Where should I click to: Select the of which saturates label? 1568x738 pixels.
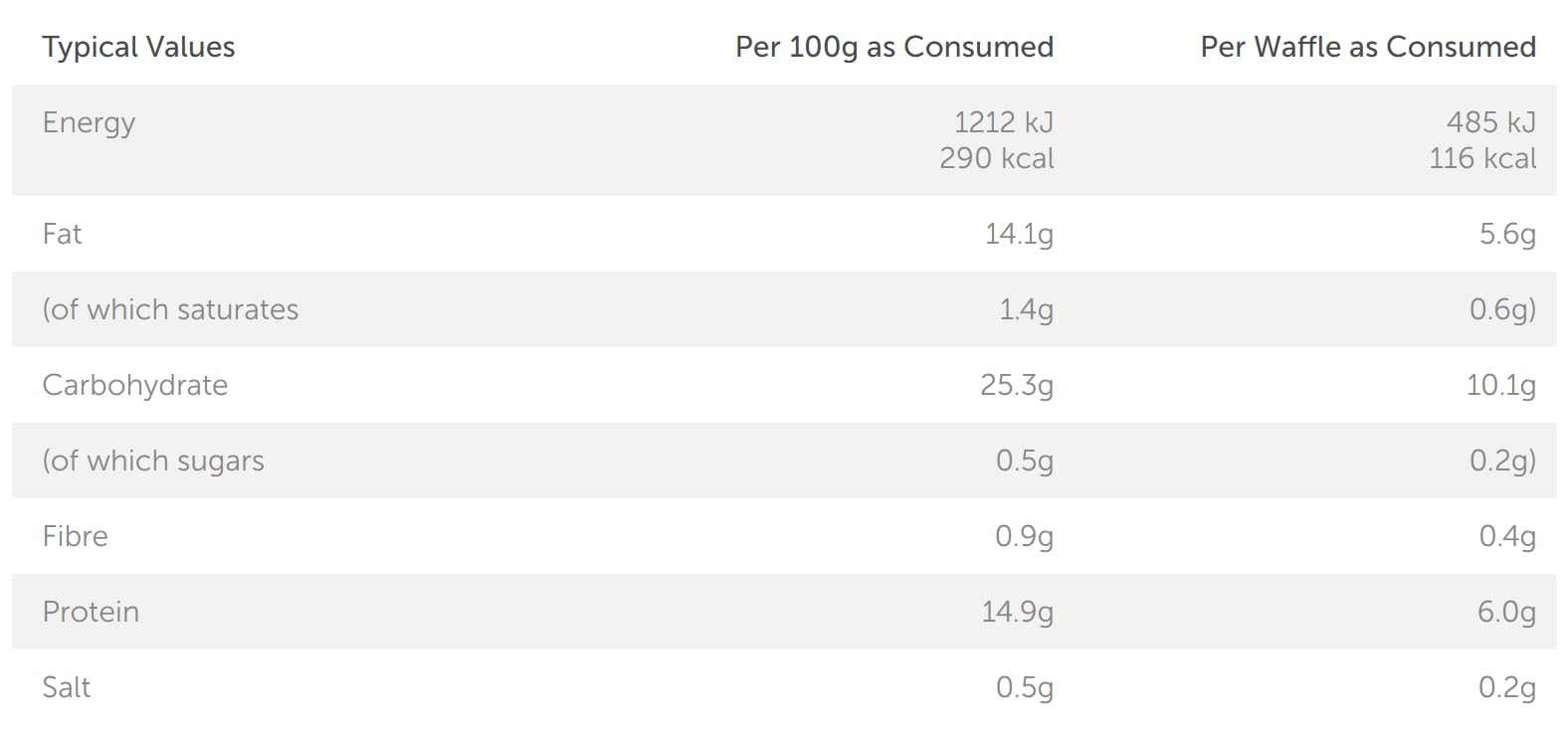170,309
